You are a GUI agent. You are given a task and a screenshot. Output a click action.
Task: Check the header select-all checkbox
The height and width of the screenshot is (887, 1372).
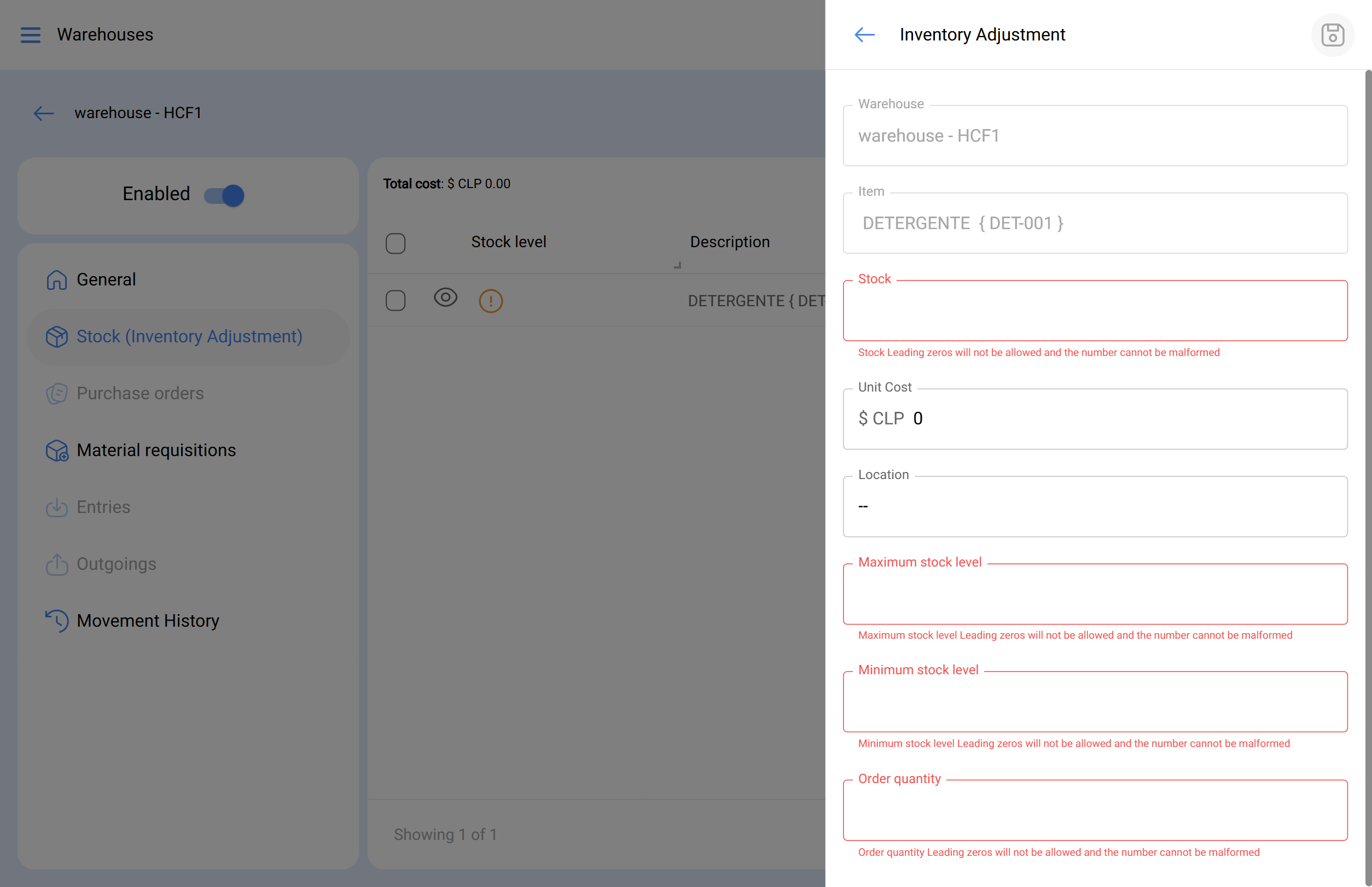tap(396, 243)
